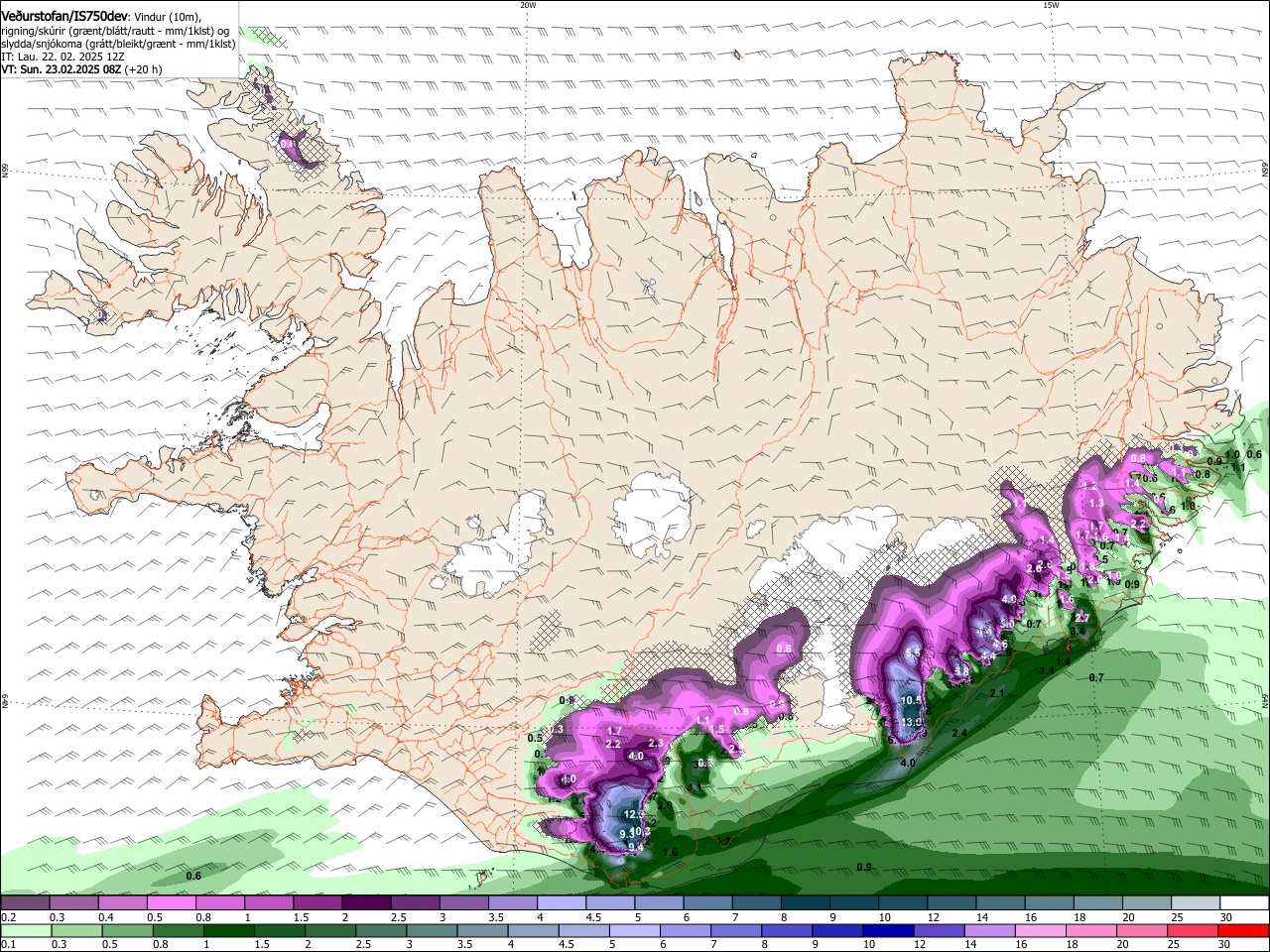
Task: Click the 64N latitude label on right edge
Action: click(x=1265, y=700)
